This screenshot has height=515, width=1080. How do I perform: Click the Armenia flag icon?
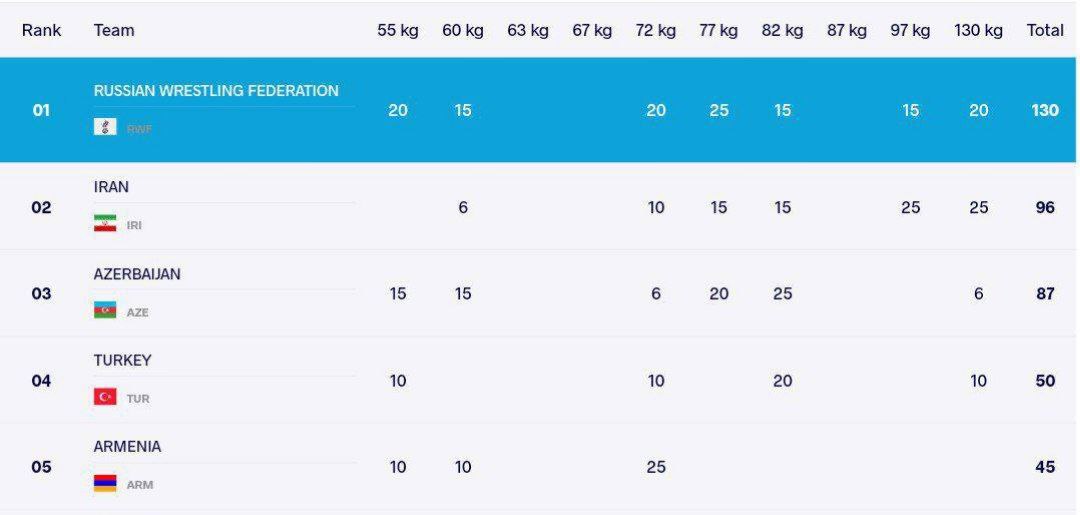point(105,484)
